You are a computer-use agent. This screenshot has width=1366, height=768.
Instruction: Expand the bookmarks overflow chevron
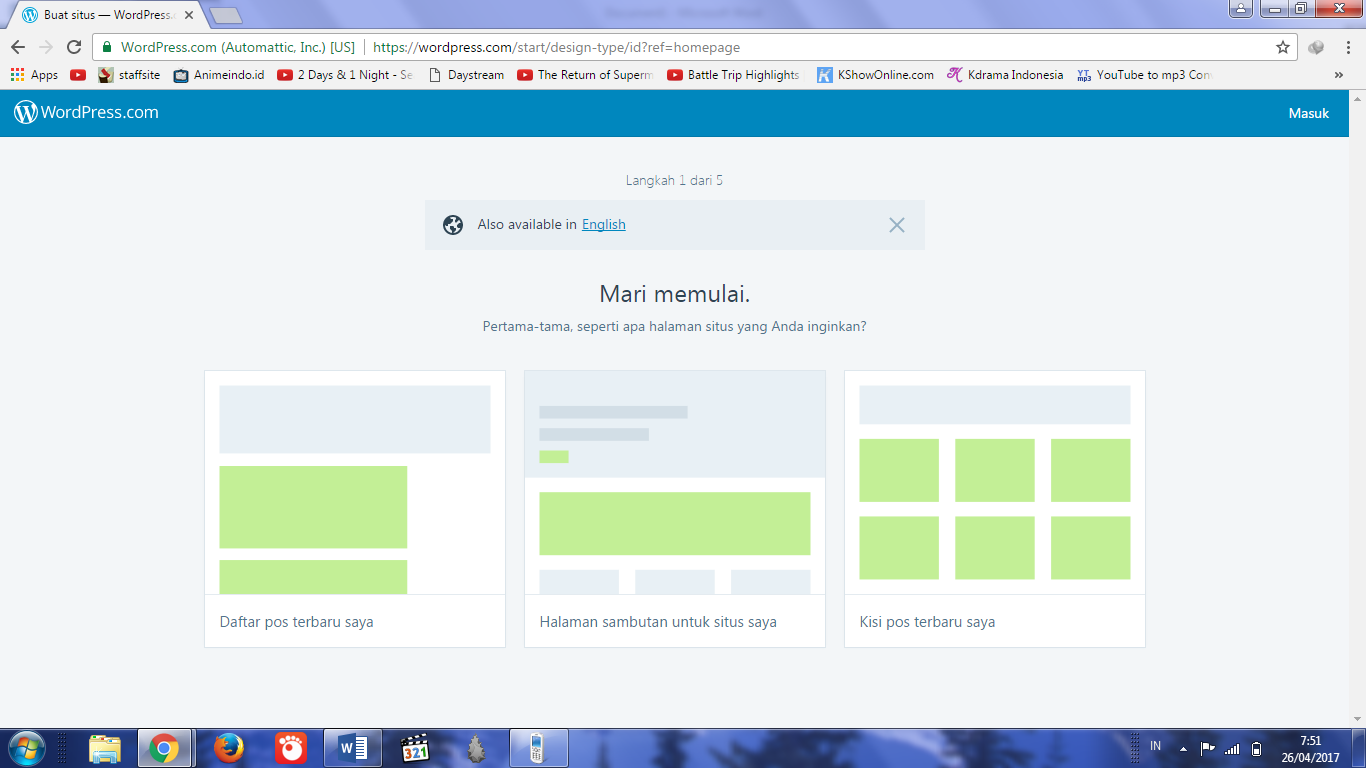(x=1339, y=75)
